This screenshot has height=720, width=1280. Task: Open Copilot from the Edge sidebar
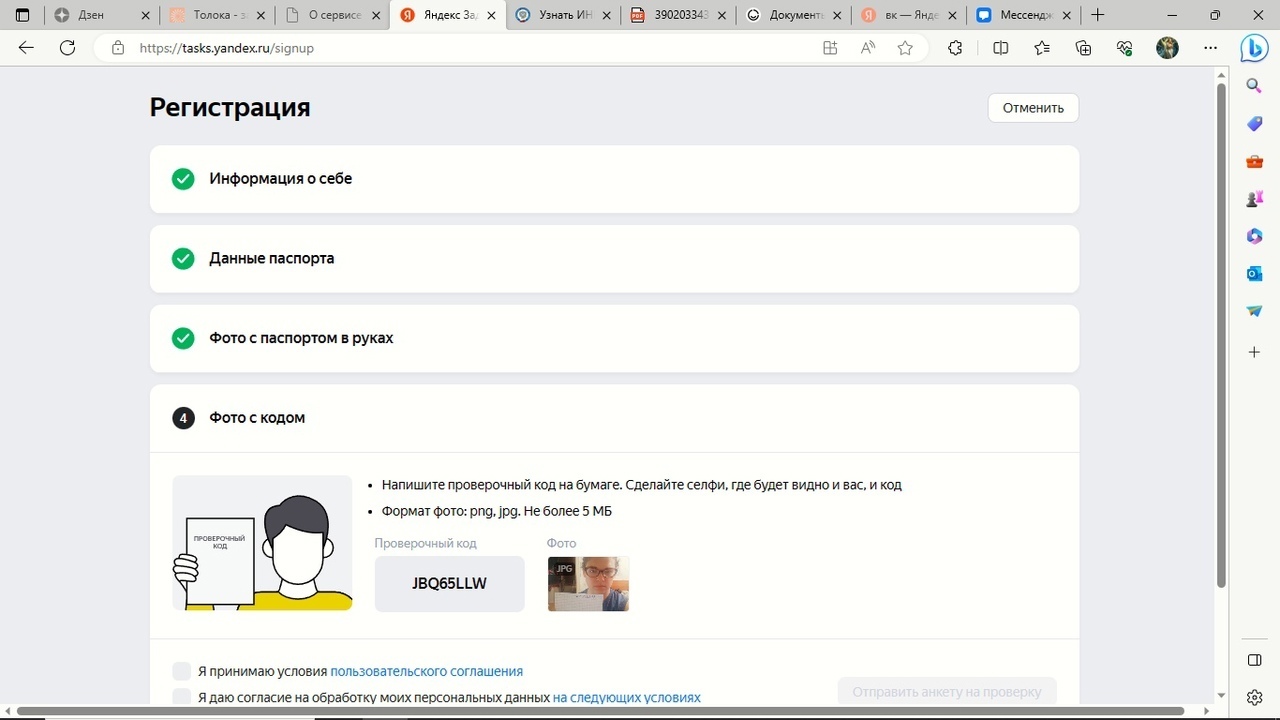(1254, 48)
